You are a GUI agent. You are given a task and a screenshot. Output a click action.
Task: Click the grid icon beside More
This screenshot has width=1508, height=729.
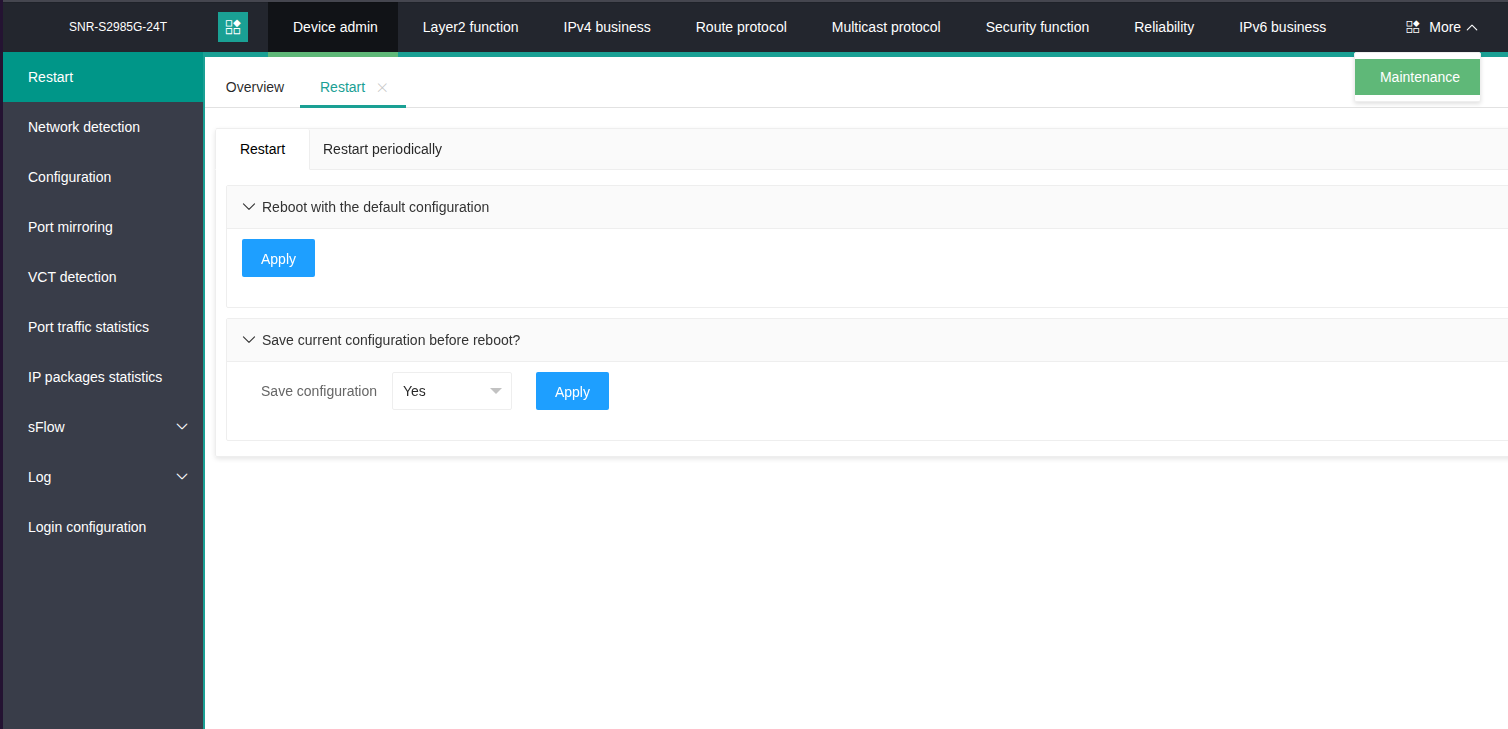1413,27
